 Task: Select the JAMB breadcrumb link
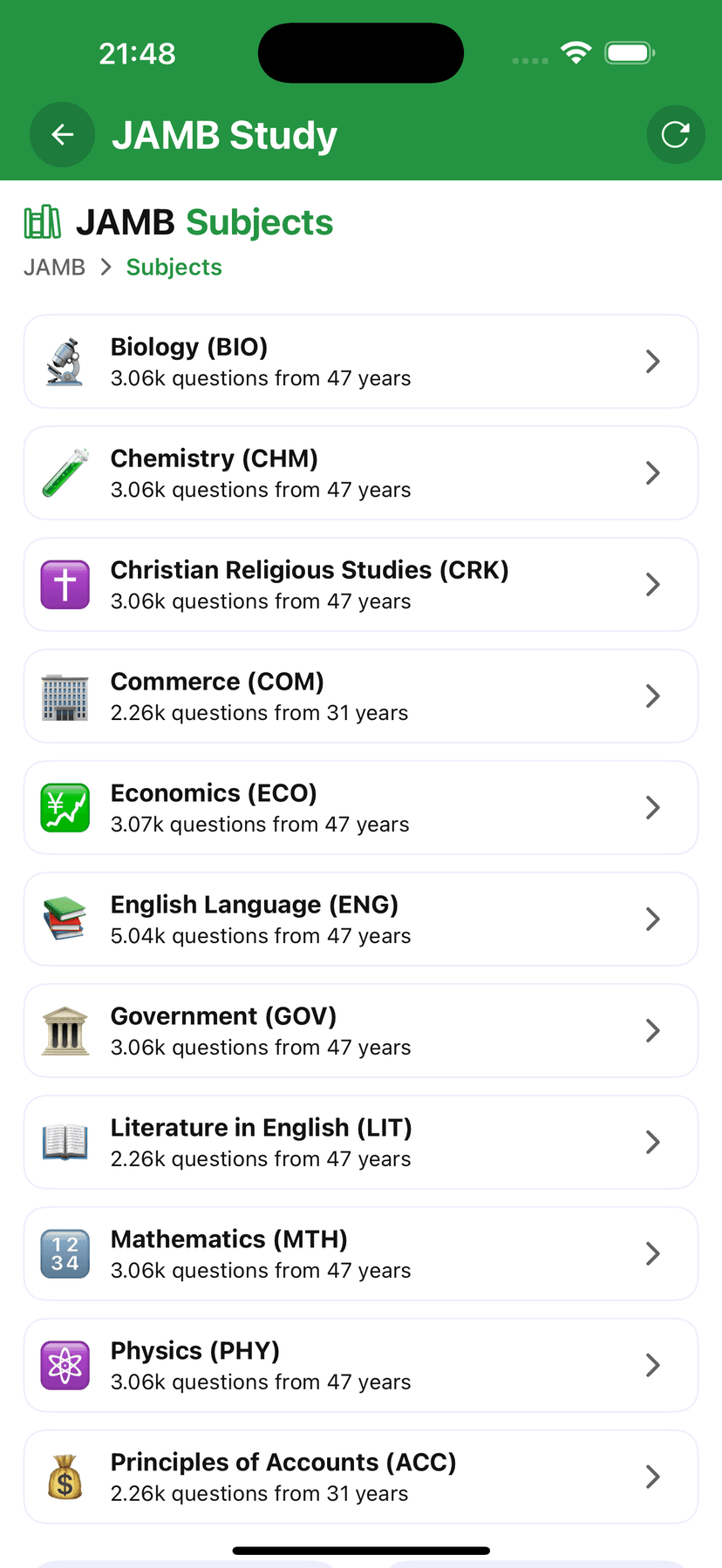[54, 267]
